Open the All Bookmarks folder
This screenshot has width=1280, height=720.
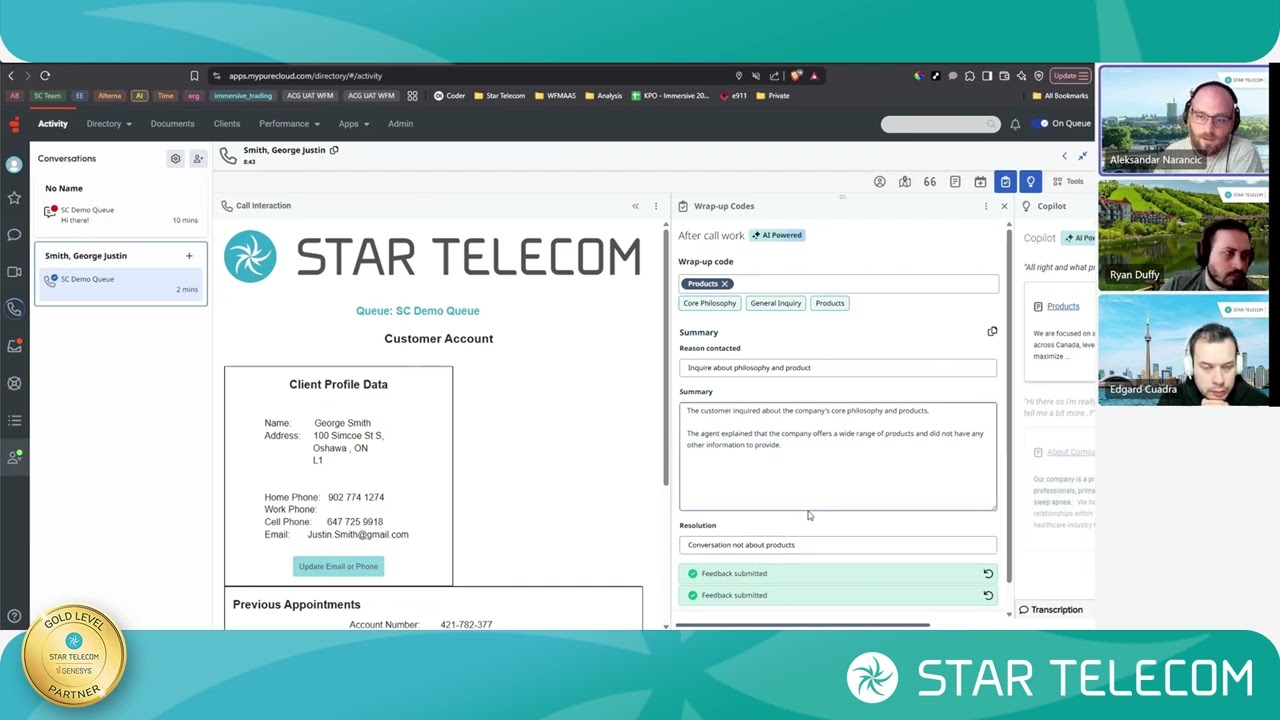(1060, 96)
